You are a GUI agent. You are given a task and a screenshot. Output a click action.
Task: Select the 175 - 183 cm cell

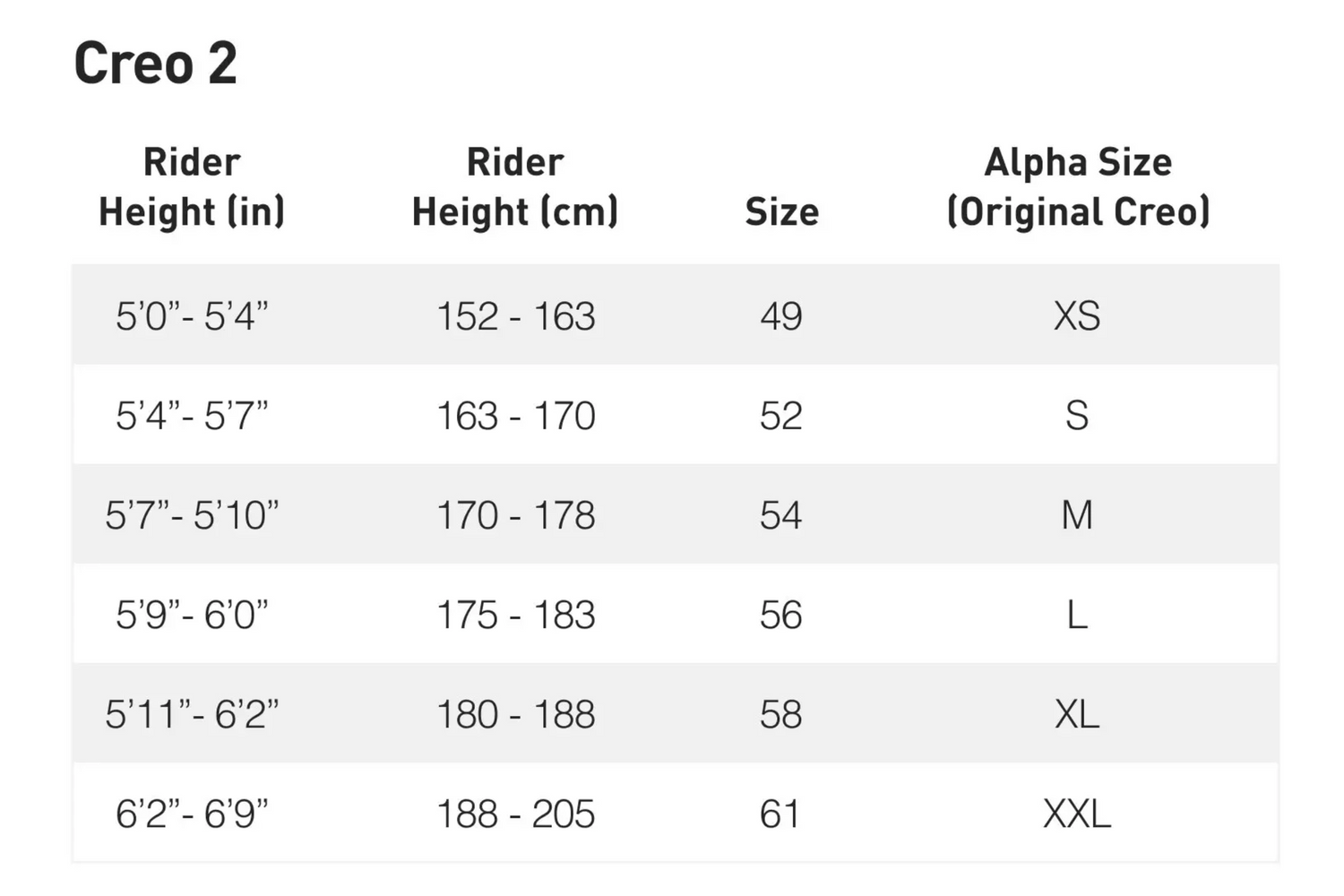[515, 615]
